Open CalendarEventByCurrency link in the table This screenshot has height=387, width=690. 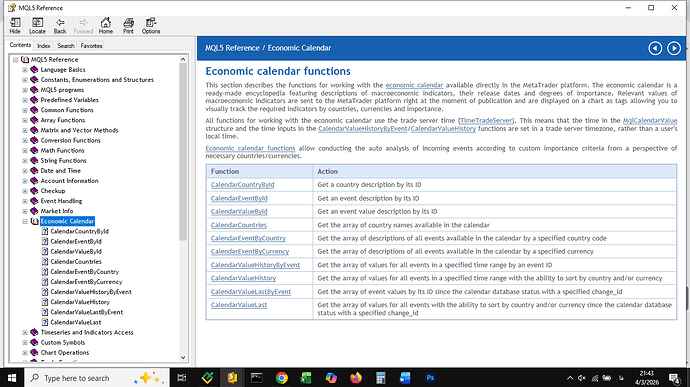coord(250,251)
